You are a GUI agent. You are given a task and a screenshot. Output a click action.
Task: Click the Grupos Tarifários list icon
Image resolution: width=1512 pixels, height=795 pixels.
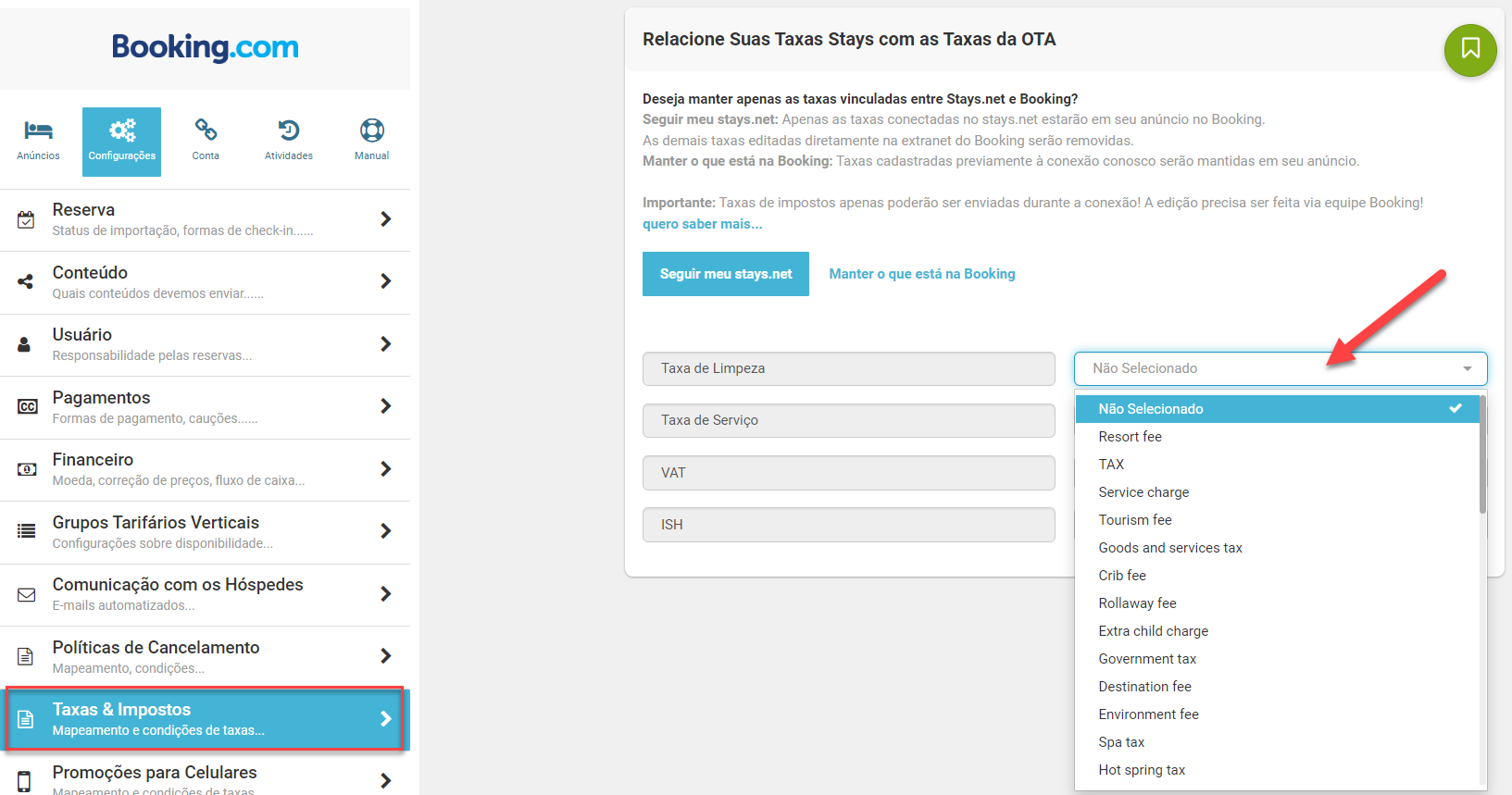(x=27, y=531)
